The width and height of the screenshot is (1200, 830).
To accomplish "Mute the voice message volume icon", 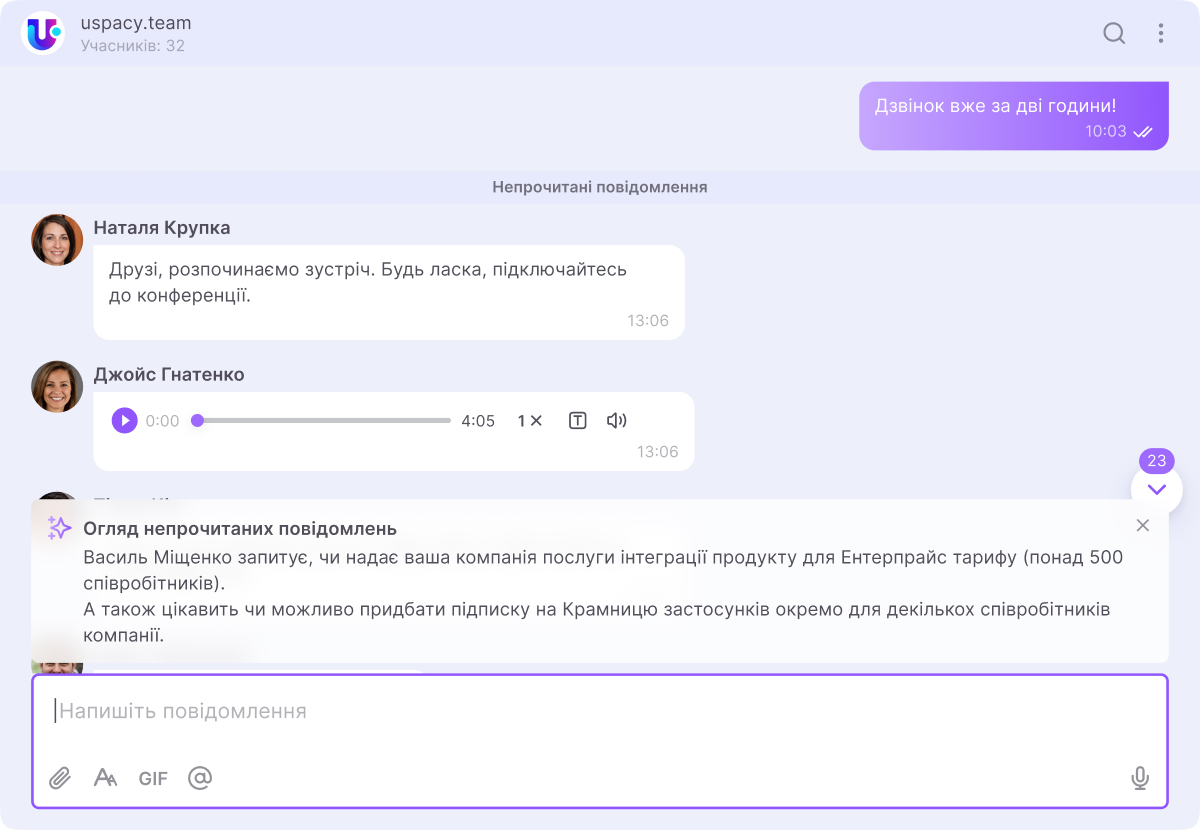I will pos(617,421).
